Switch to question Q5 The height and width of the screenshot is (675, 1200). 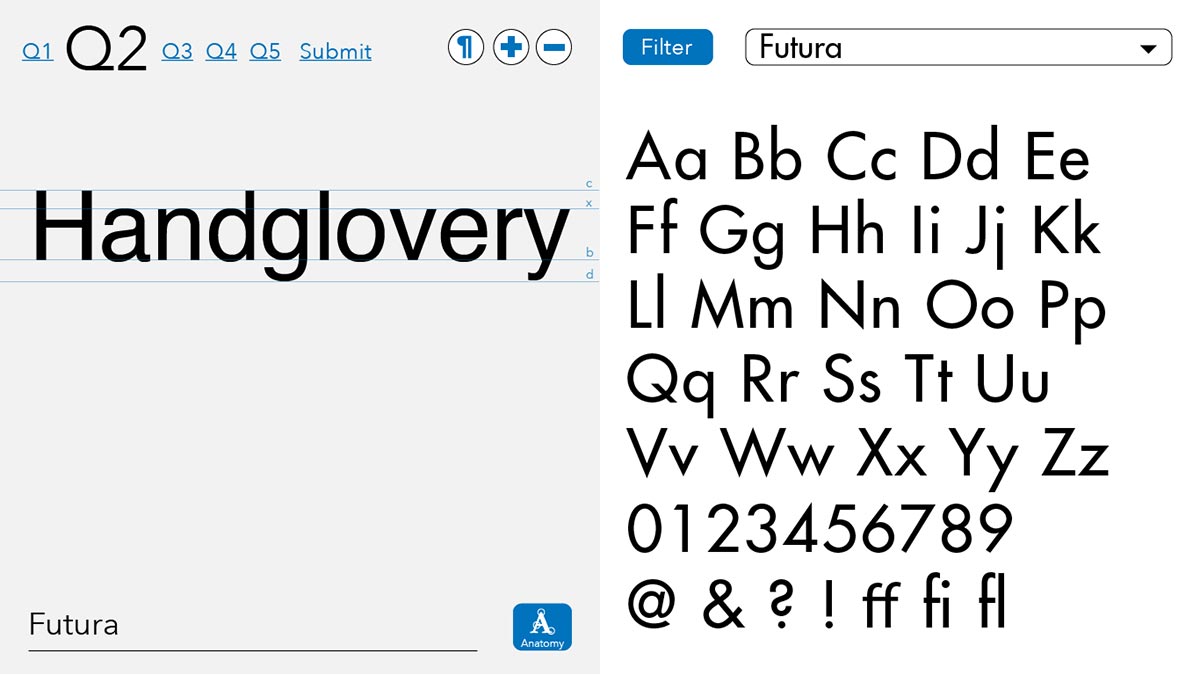tap(265, 51)
